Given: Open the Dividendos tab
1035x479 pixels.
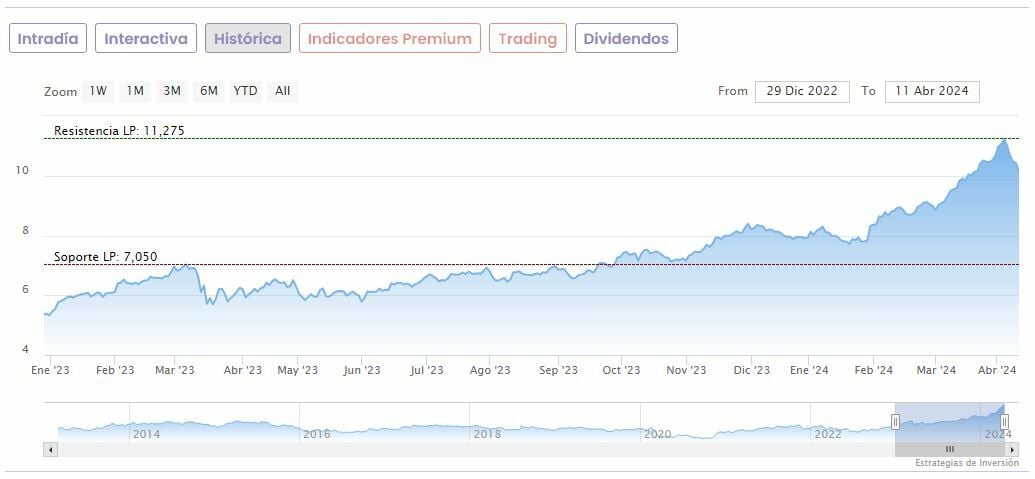Looking at the screenshot, I should (x=626, y=39).
